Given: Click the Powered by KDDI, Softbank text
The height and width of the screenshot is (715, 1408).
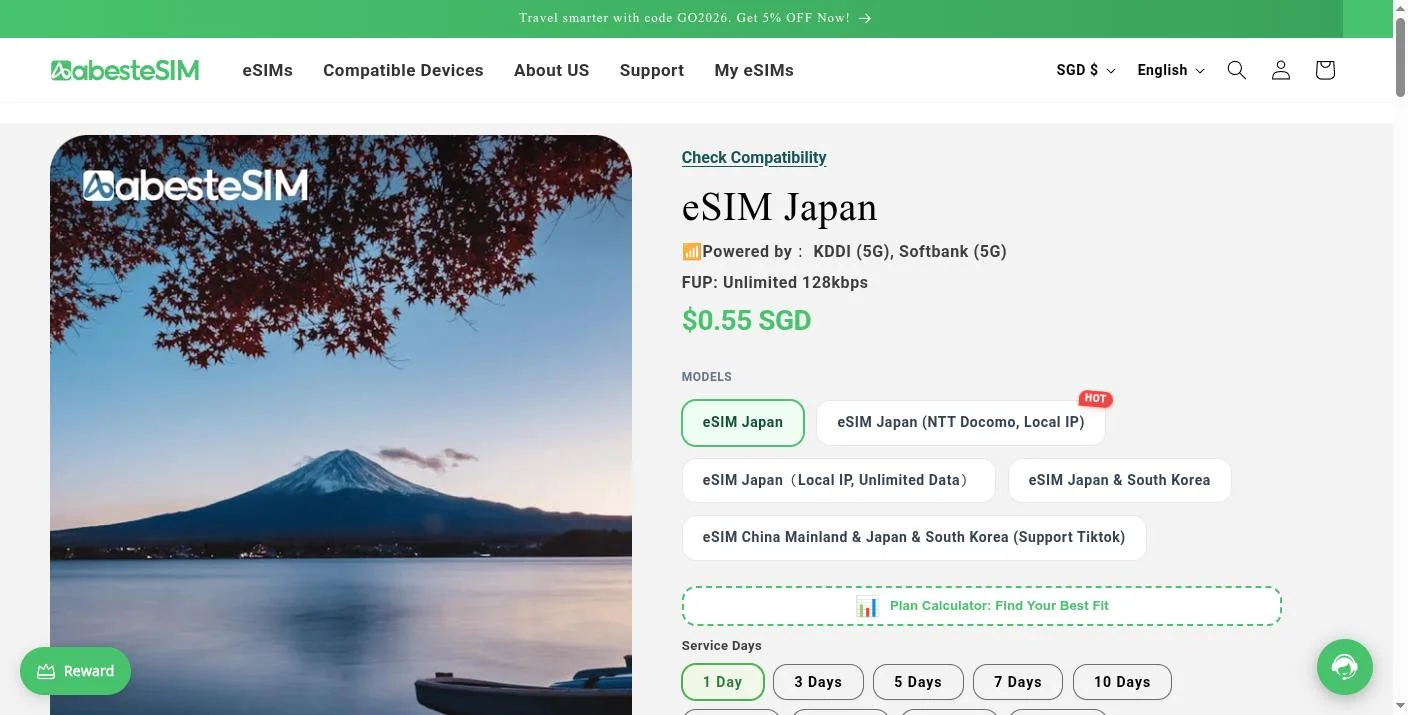Looking at the screenshot, I should (844, 252).
